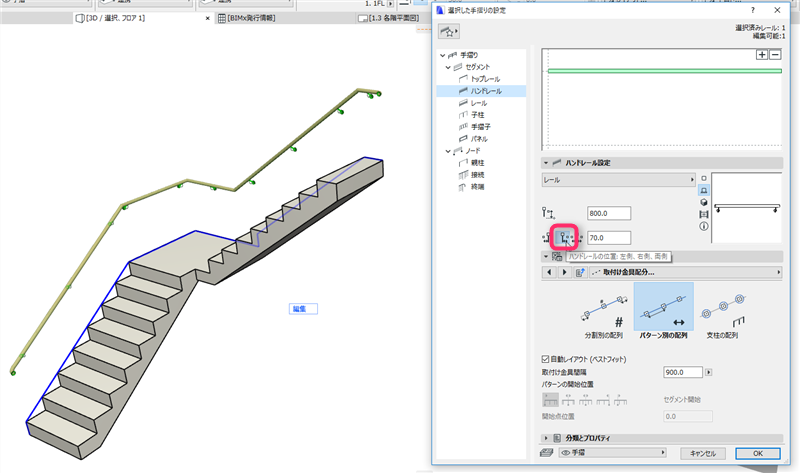Image resolution: width=800 pixels, height=473 pixels.
Task: Choose パターン別の配列 distribution option
Action: pos(663,312)
